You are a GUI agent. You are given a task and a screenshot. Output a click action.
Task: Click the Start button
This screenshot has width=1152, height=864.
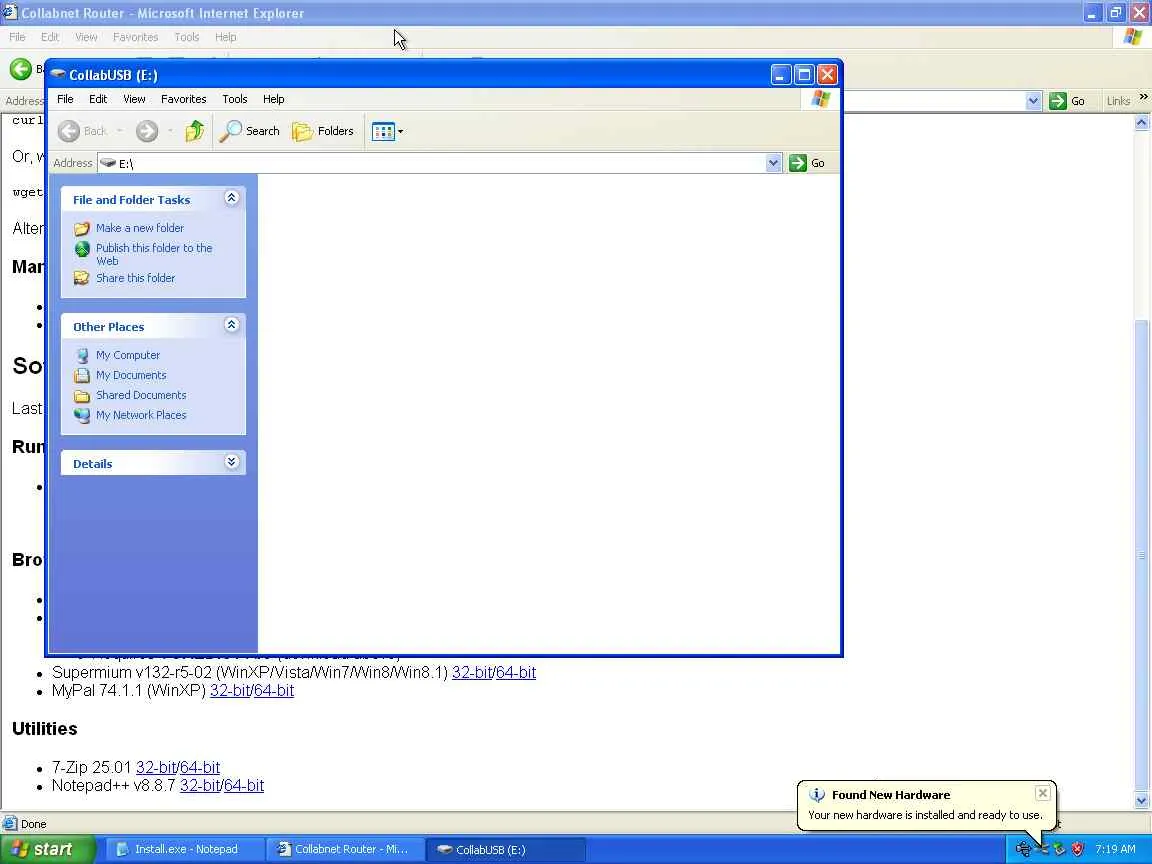click(47, 849)
